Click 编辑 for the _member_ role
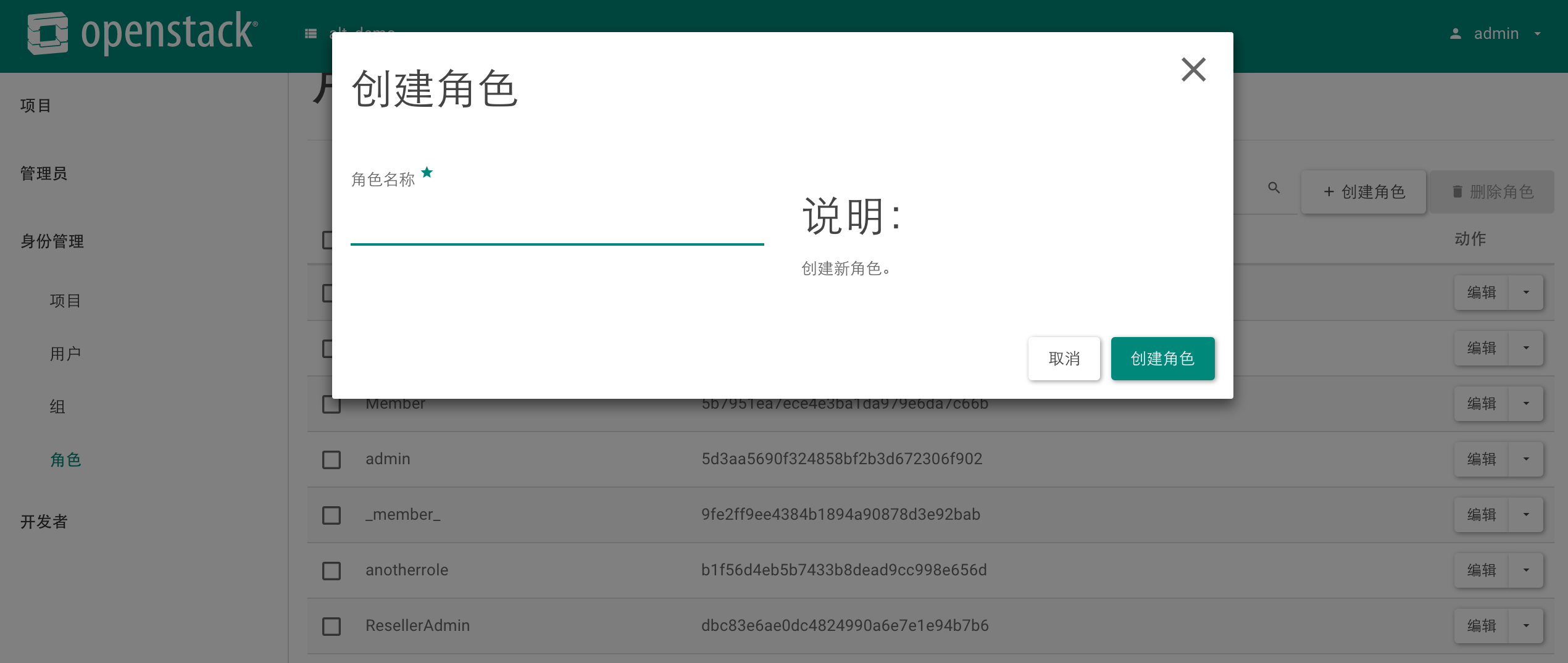Viewport: 1568px width, 663px height. [1481, 515]
